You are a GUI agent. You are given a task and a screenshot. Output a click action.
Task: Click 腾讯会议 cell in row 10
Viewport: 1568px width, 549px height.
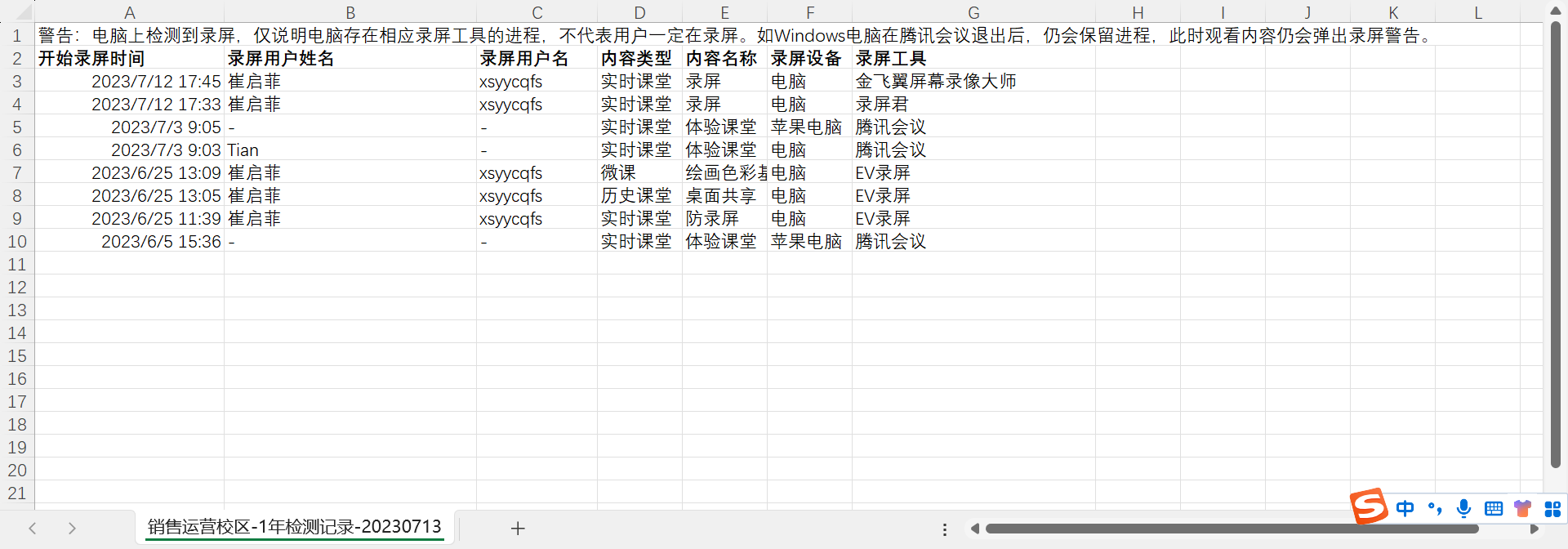[973, 242]
